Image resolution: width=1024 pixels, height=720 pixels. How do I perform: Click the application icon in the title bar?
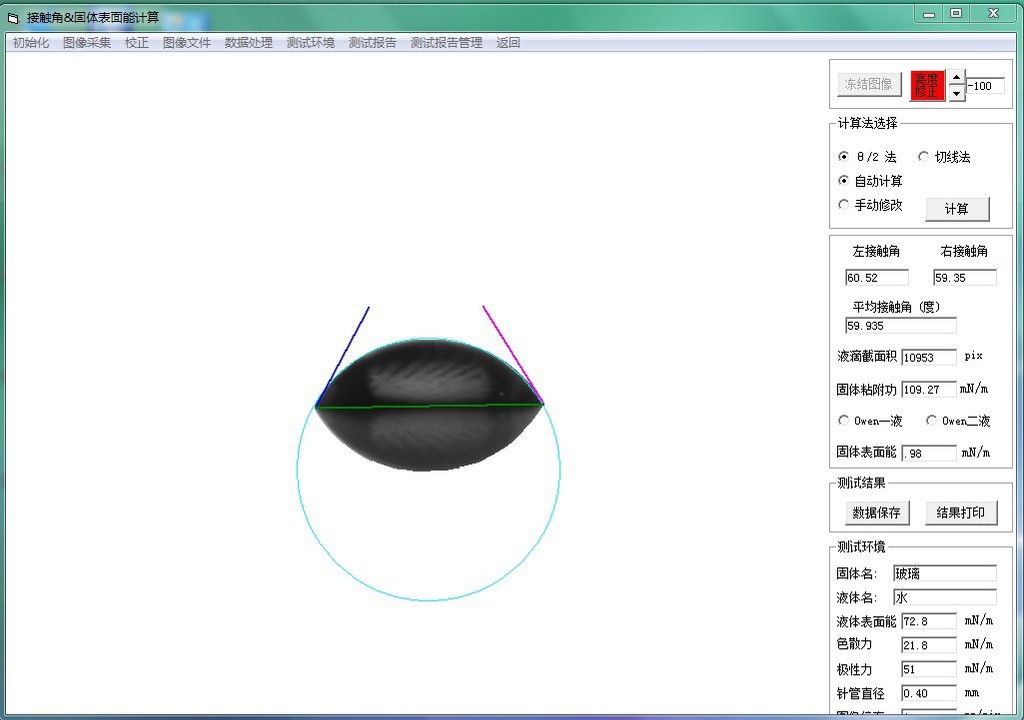pyautogui.click(x=13, y=17)
